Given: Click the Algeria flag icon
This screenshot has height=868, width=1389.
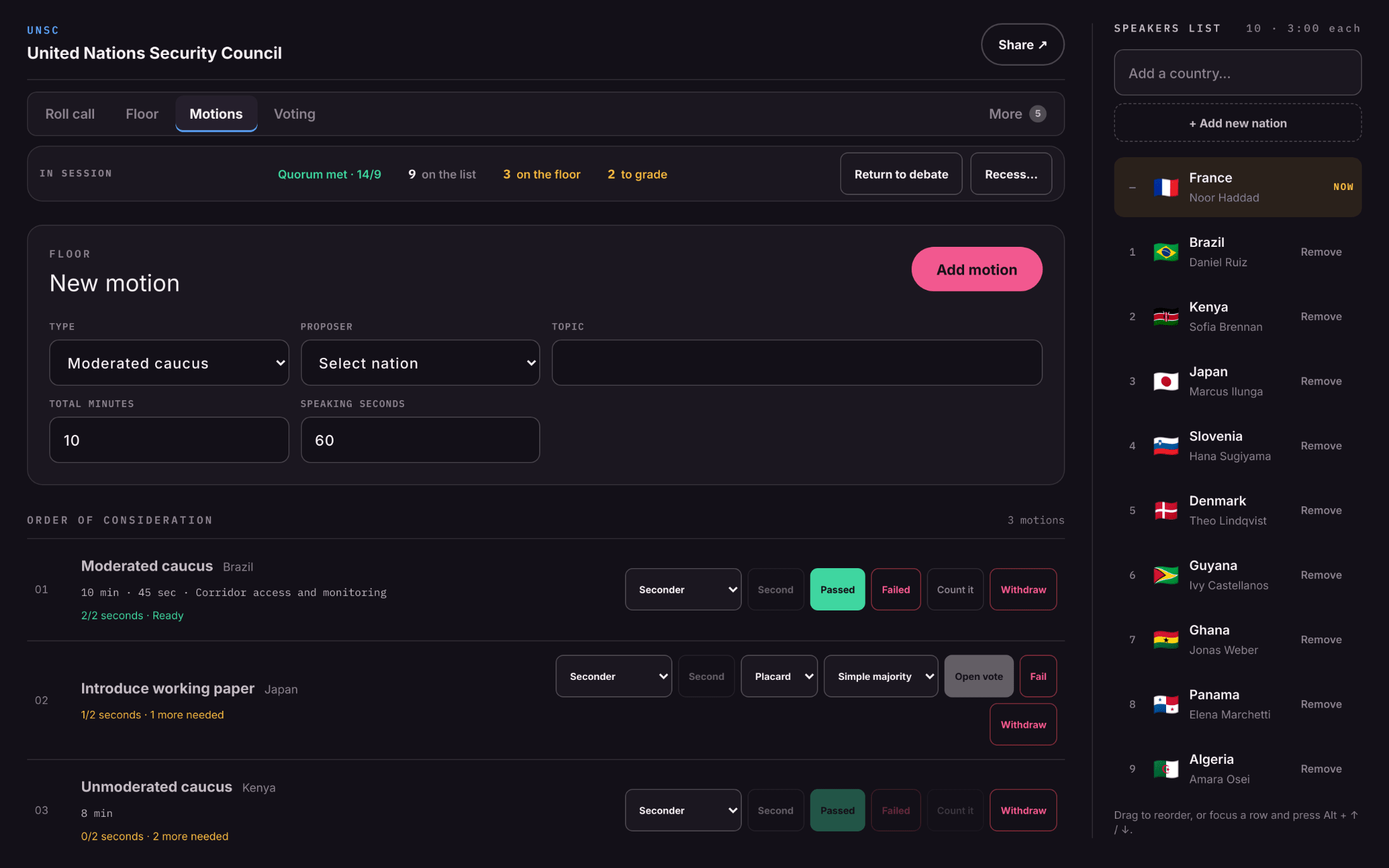Looking at the screenshot, I should click(1165, 769).
